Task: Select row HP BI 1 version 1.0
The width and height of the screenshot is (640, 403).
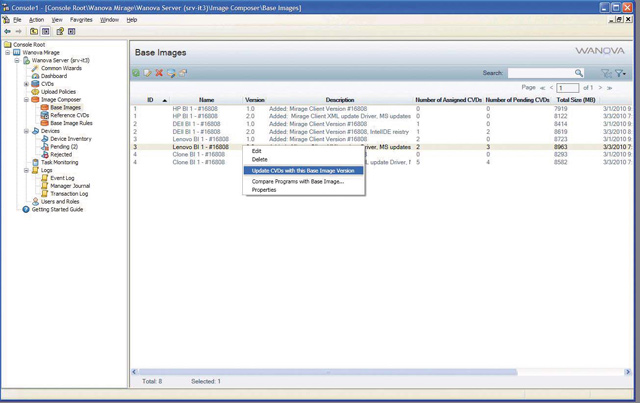Action: pyautogui.click(x=381, y=109)
